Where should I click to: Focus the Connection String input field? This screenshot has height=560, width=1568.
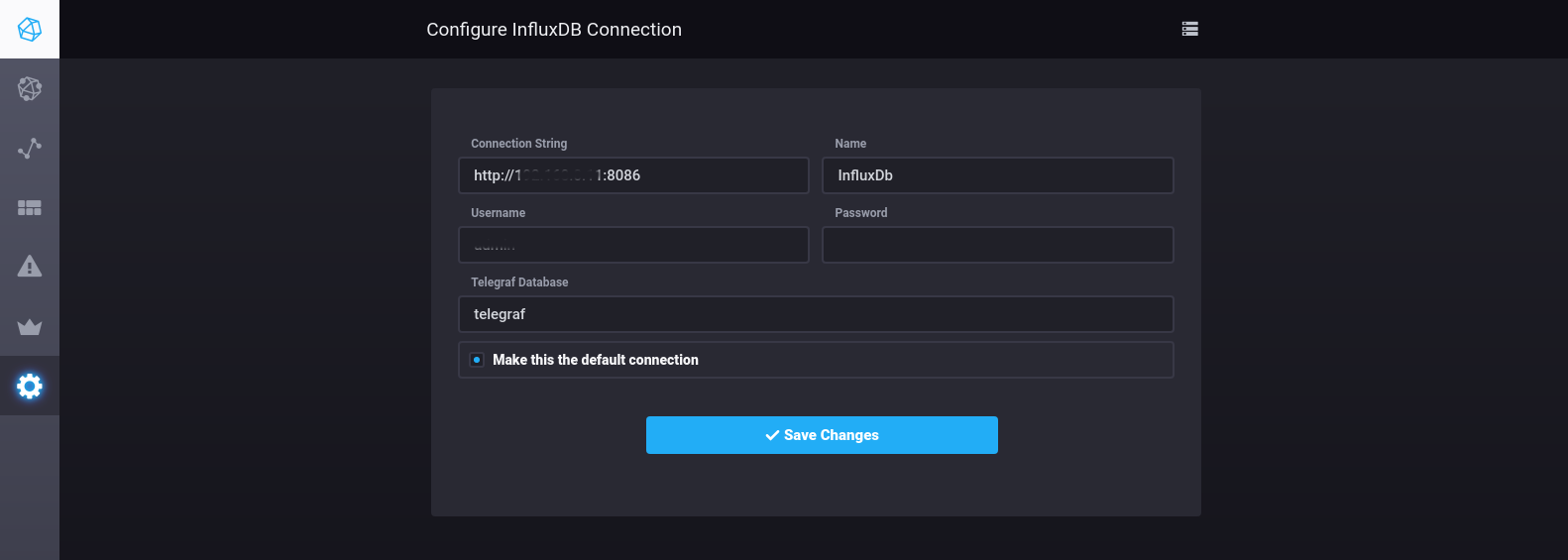coord(633,175)
